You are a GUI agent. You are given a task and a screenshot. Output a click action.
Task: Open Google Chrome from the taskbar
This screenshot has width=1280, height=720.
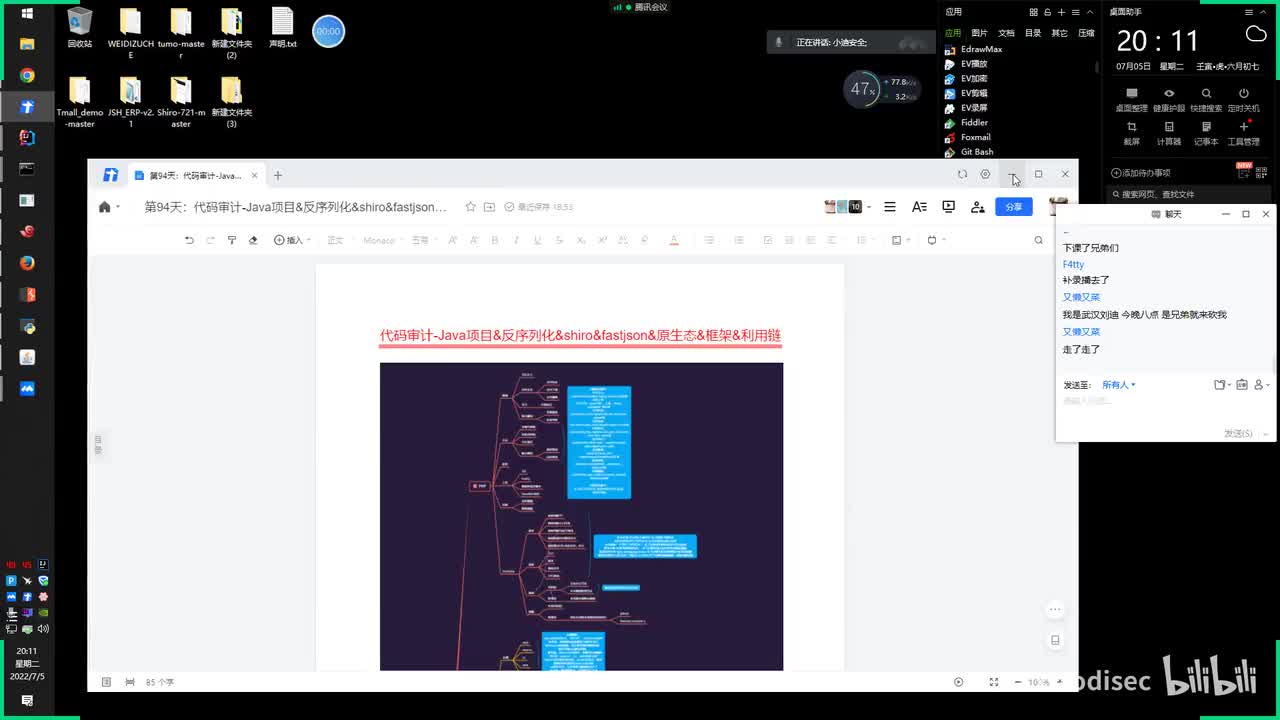click(x=27, y=76)
